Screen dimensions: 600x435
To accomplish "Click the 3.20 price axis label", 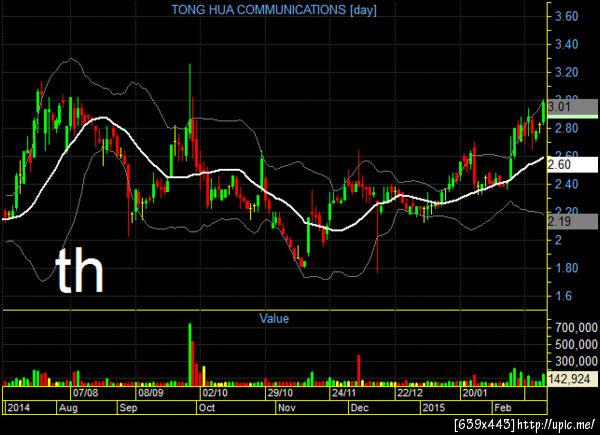I will pyautogui.click(x=567, y=72).
